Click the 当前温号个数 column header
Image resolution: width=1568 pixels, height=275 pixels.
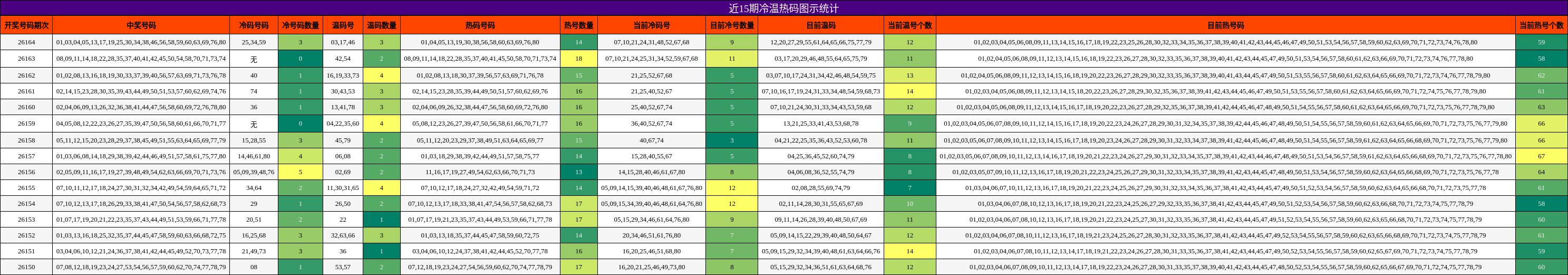(909, 25)
